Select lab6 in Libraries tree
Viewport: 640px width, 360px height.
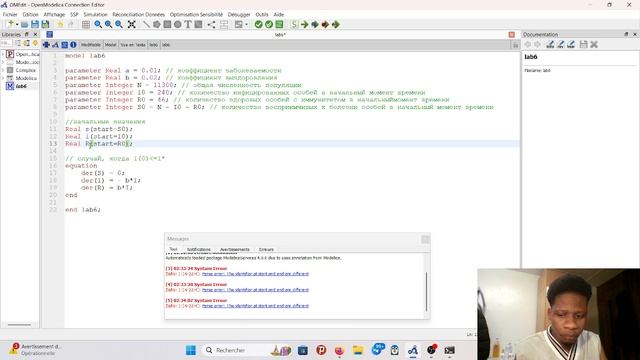[21, 86]
